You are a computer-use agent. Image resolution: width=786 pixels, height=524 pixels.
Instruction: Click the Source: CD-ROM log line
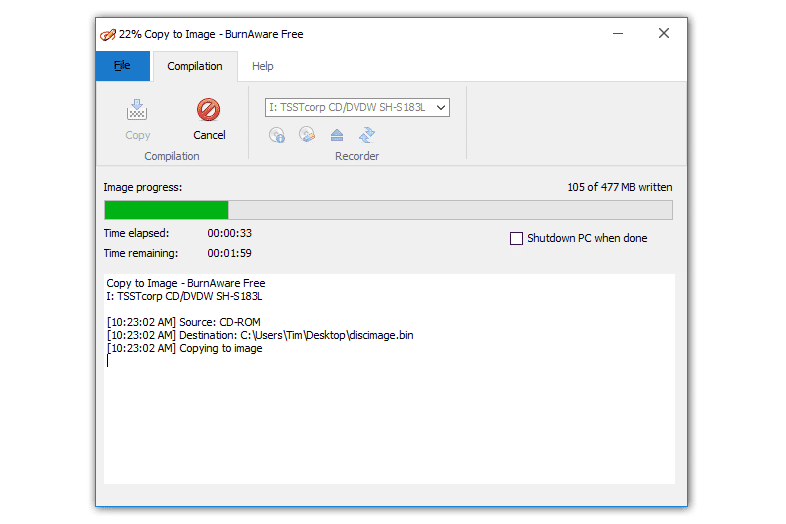[183, 322]
